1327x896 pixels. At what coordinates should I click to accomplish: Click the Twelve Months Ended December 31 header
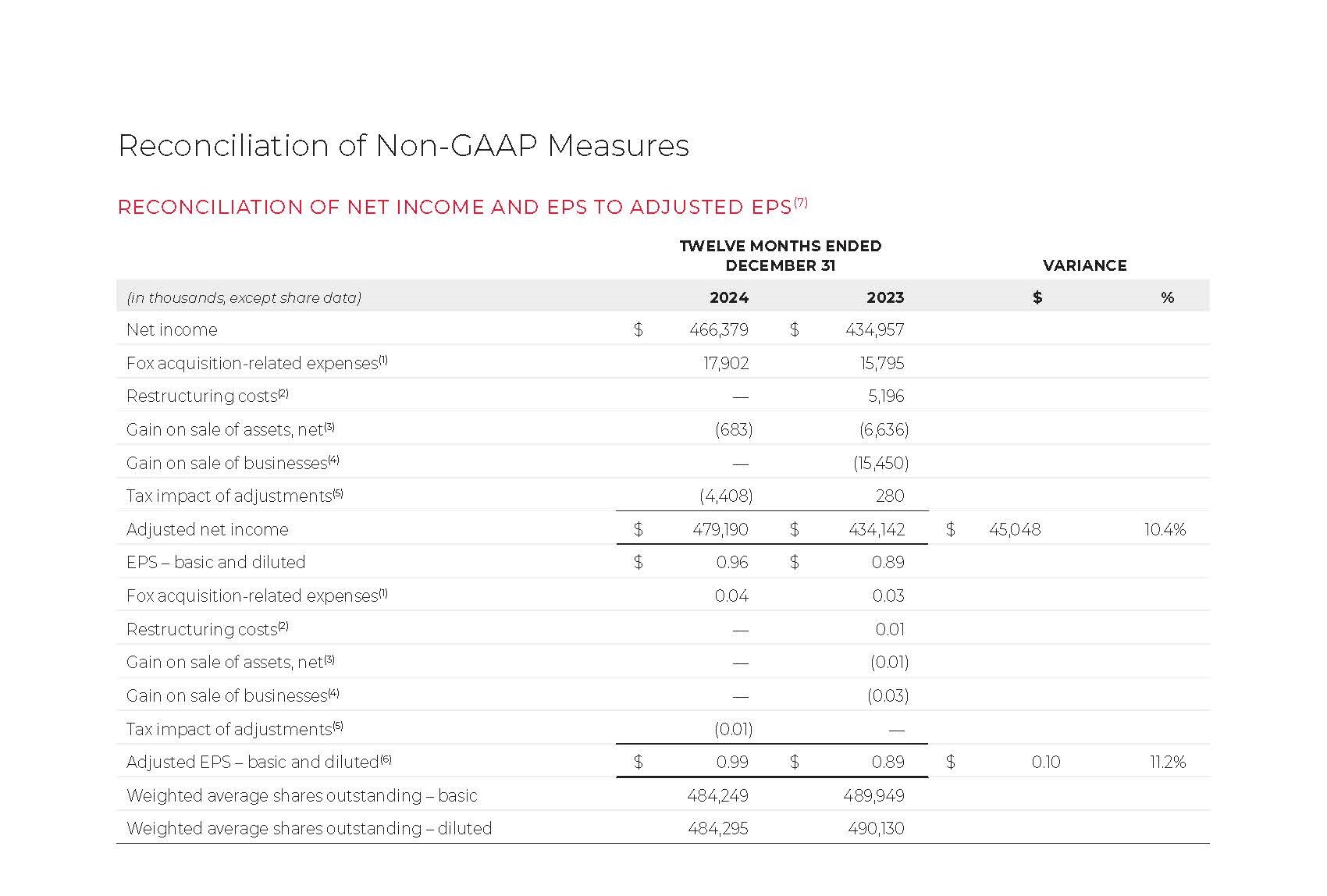tap(780, 255)
